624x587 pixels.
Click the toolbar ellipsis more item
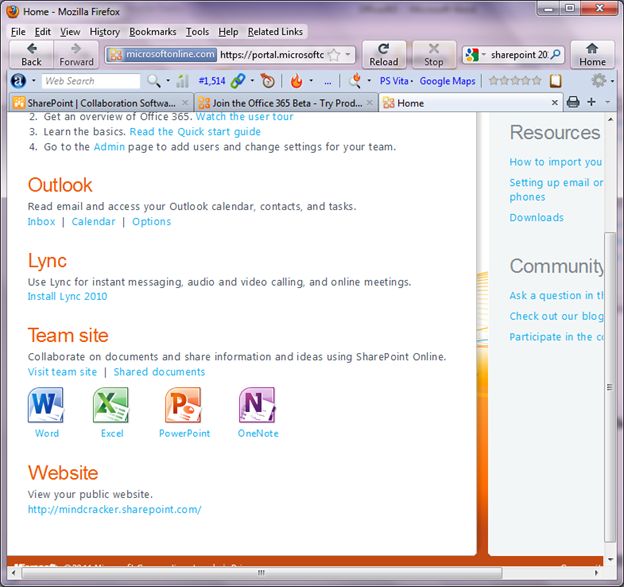(x=328, y=82)
